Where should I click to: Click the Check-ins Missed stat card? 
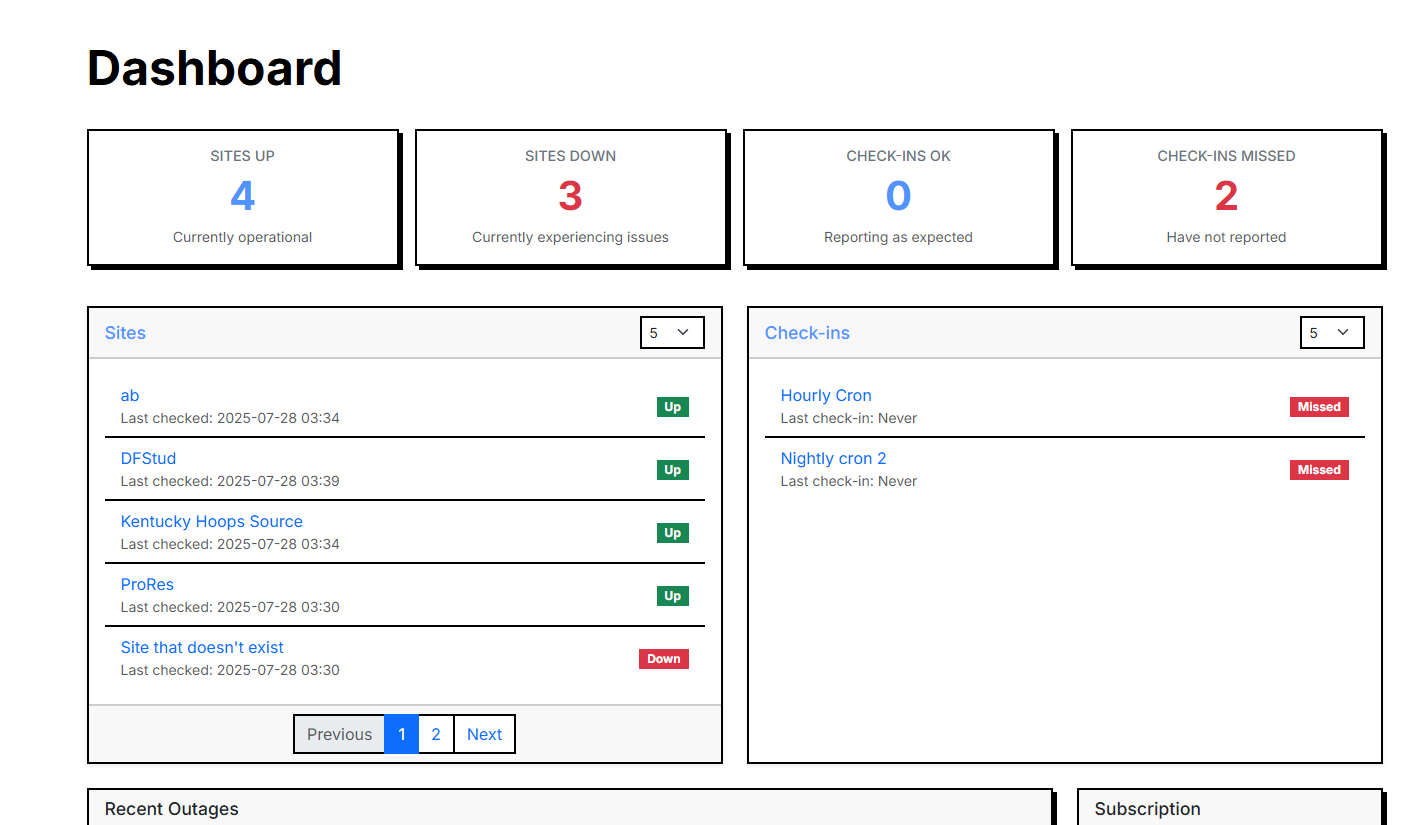pyautogui.click(x=1226, y=197)
